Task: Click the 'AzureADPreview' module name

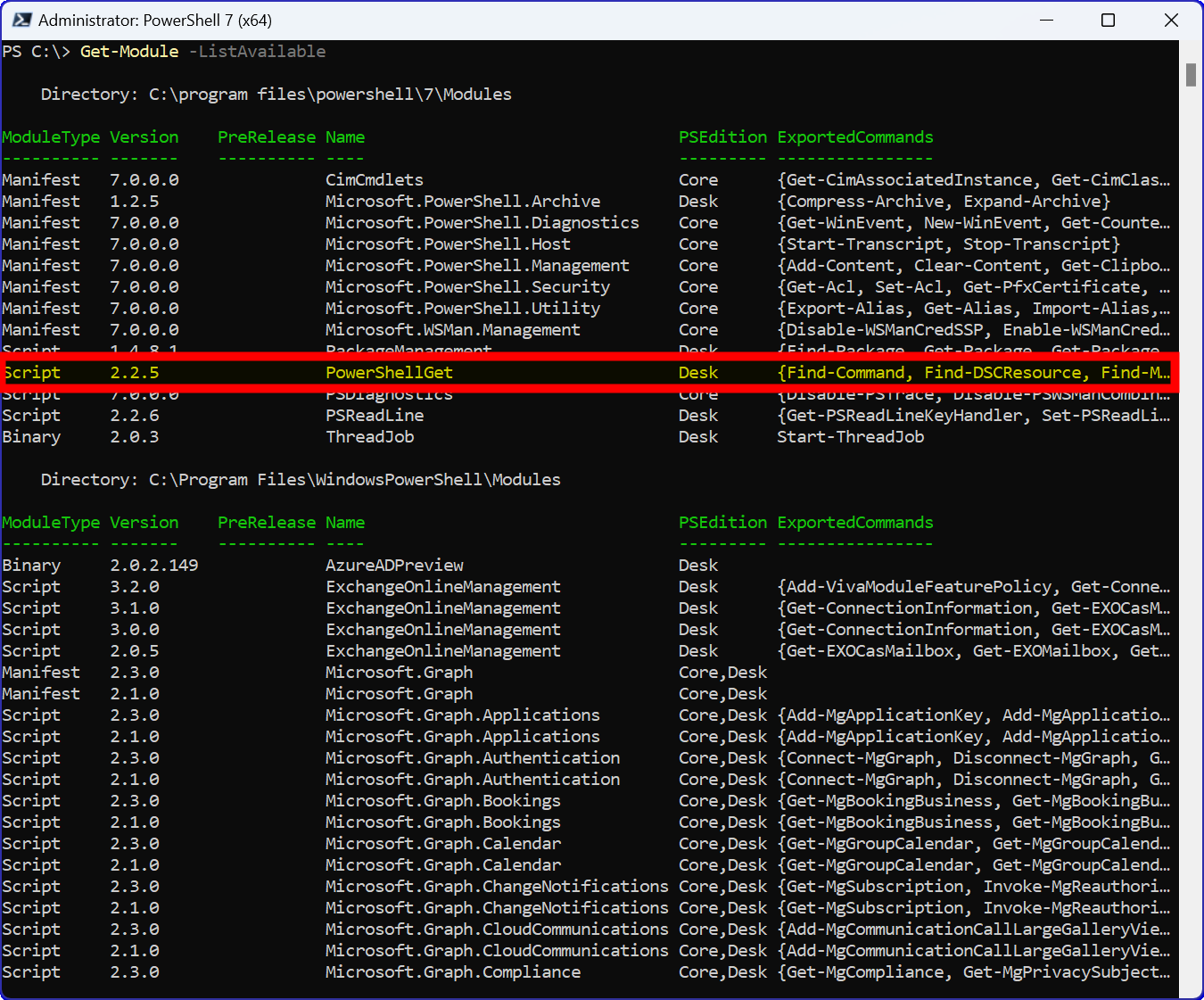Action: pos(394,566)
